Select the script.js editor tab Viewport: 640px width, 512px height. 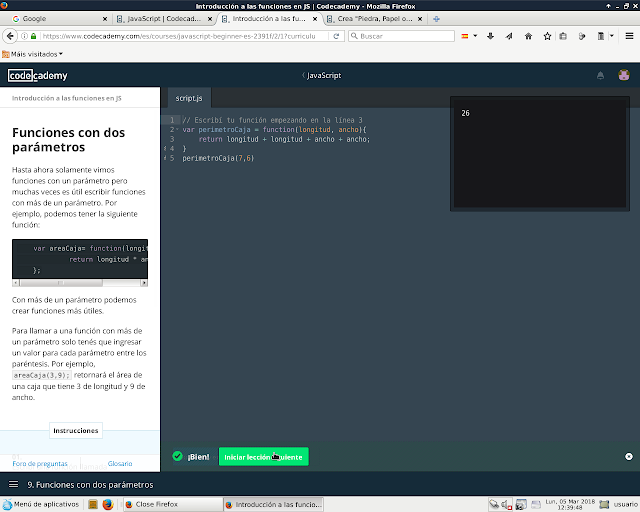coord(189,98)
